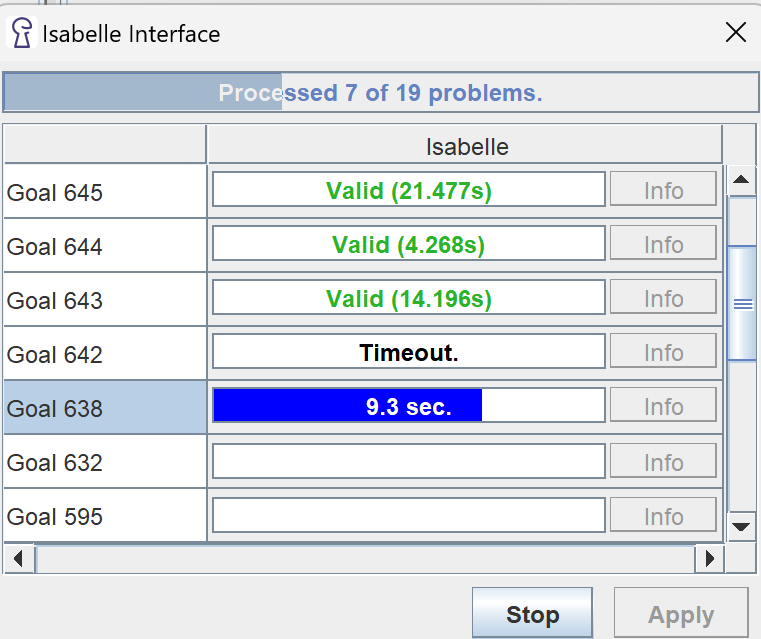Click the vertical scrollbar thumb

point(742,304)
